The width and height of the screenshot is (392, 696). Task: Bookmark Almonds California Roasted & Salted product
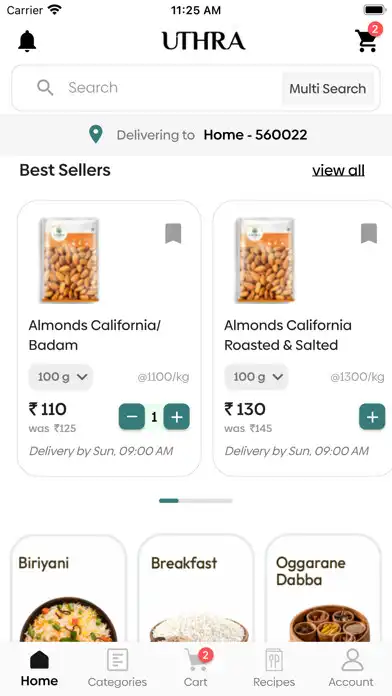pyautogui.click(x=368, y=233)
